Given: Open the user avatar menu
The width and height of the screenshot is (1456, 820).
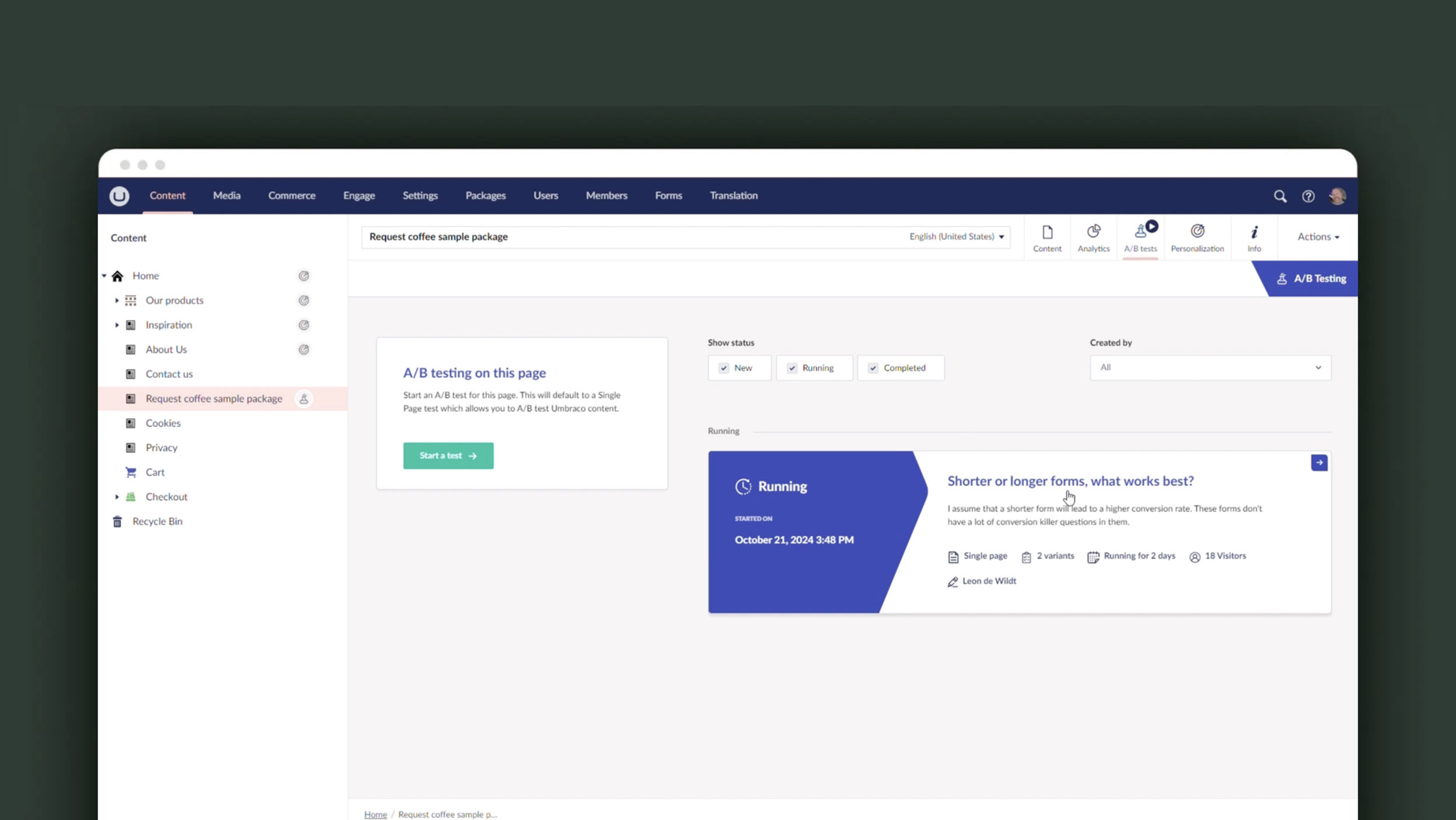Looking at the screenshot, I should coord(1337,196).
